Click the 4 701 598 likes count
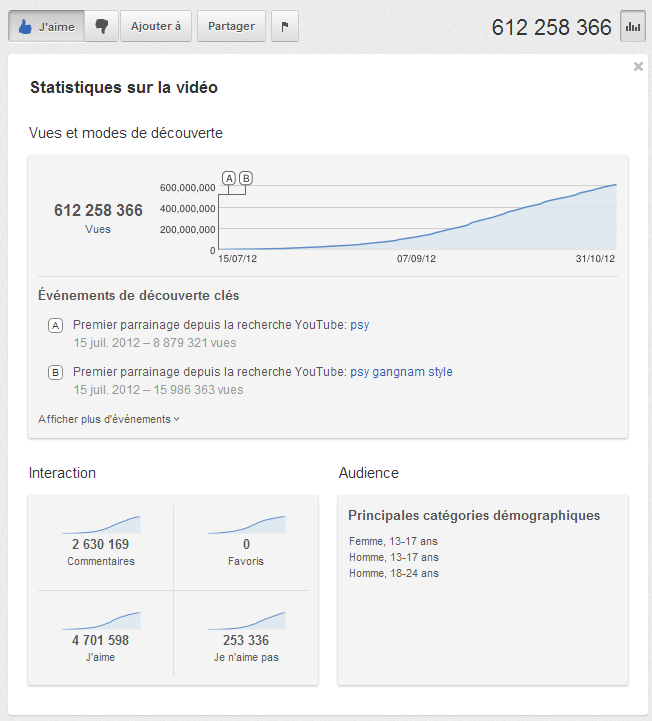The image size is (652, 721). pyautogui.click(x=101, y=640)
